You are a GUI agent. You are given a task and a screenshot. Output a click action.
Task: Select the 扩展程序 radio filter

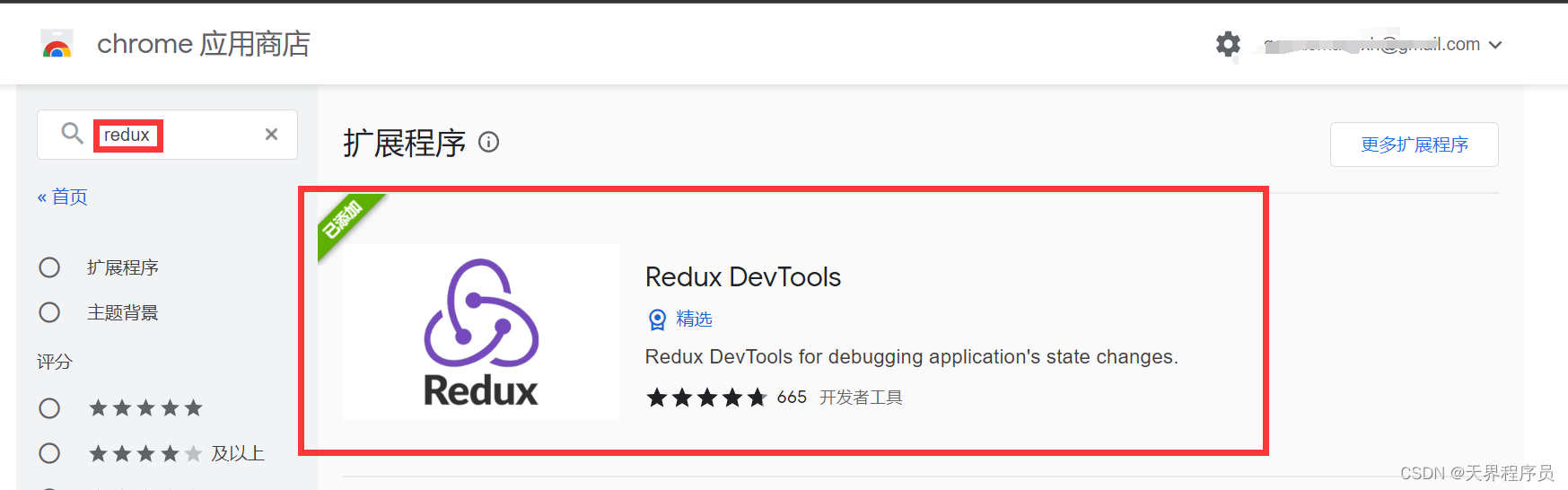pyautogui.click(x=49, y=267)
